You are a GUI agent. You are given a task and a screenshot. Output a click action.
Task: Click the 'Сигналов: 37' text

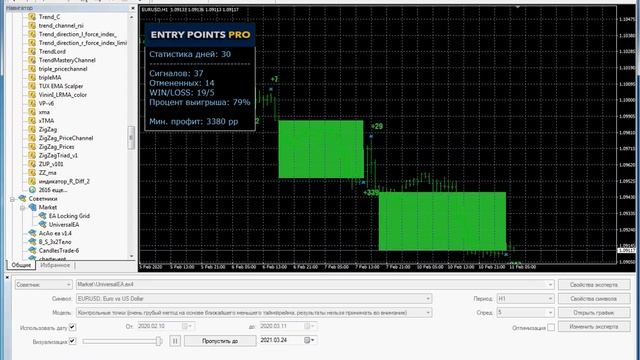click(176, 73)
